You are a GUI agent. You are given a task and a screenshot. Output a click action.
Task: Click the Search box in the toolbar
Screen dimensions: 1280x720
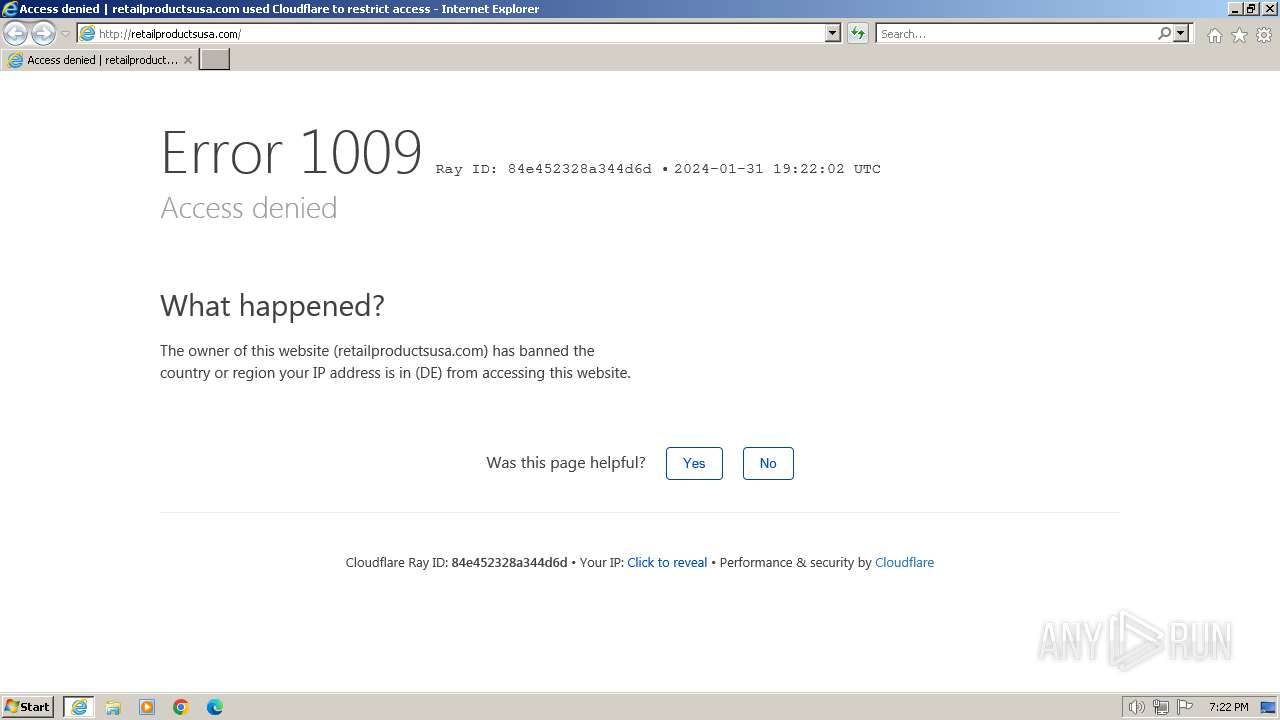tap(1015, 34)
